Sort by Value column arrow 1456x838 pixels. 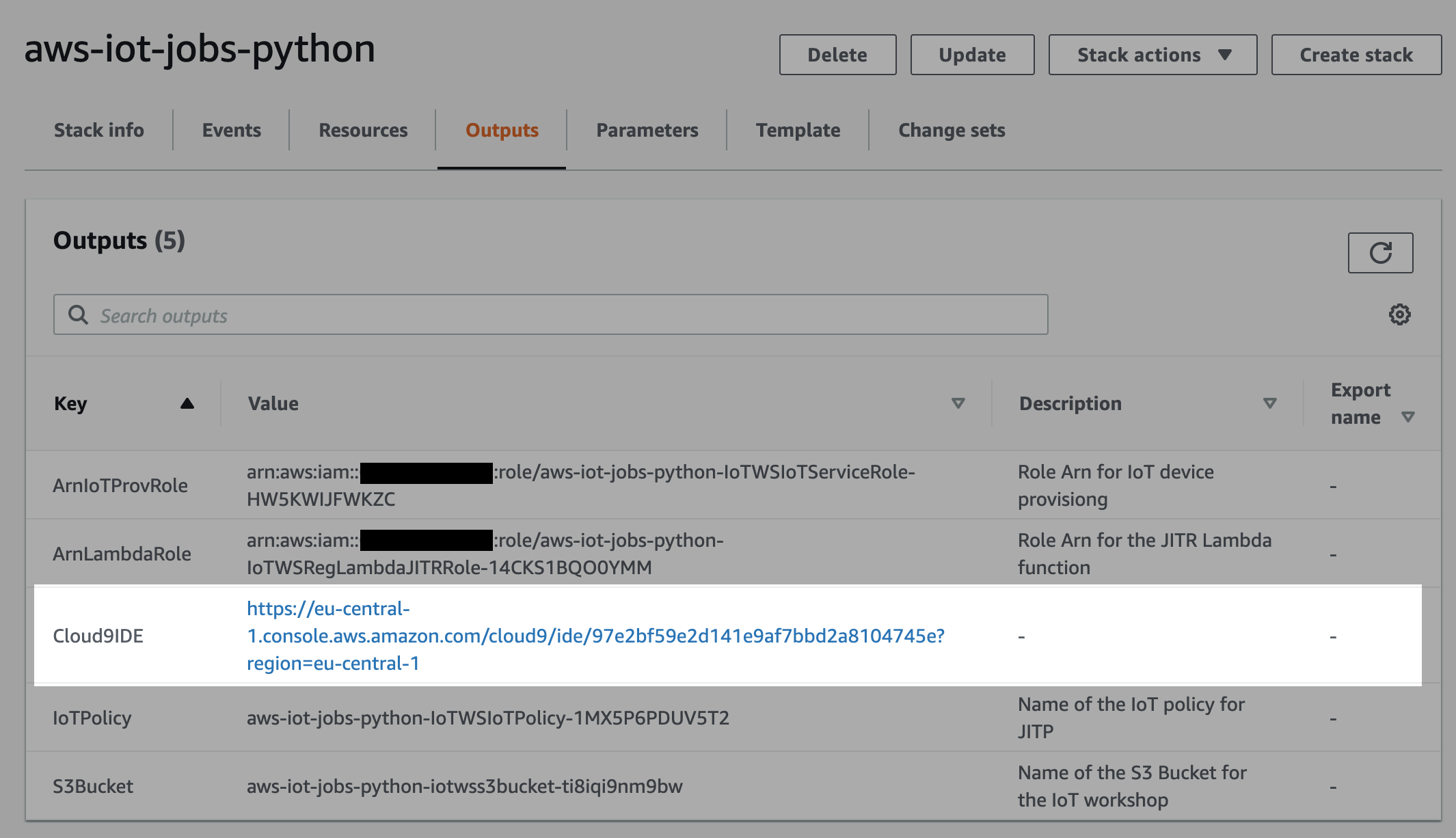point(958,403)
